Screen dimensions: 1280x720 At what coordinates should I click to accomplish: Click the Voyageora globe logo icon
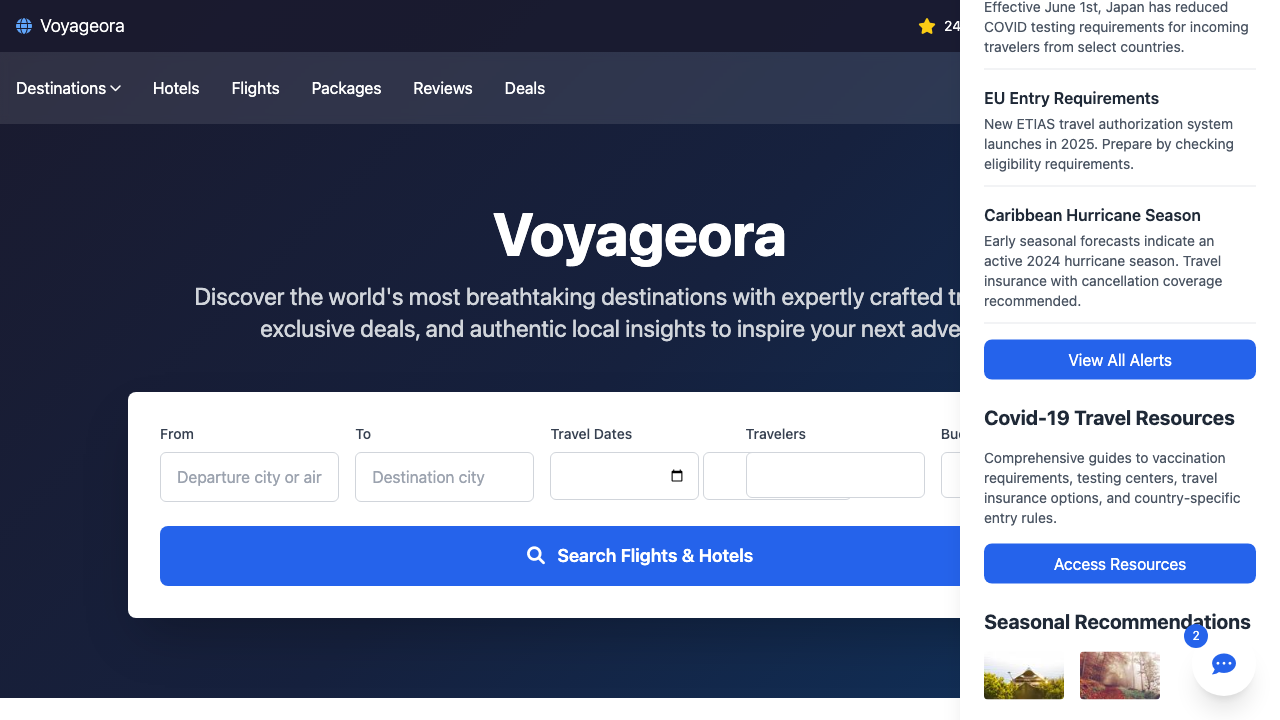[24, 26]
